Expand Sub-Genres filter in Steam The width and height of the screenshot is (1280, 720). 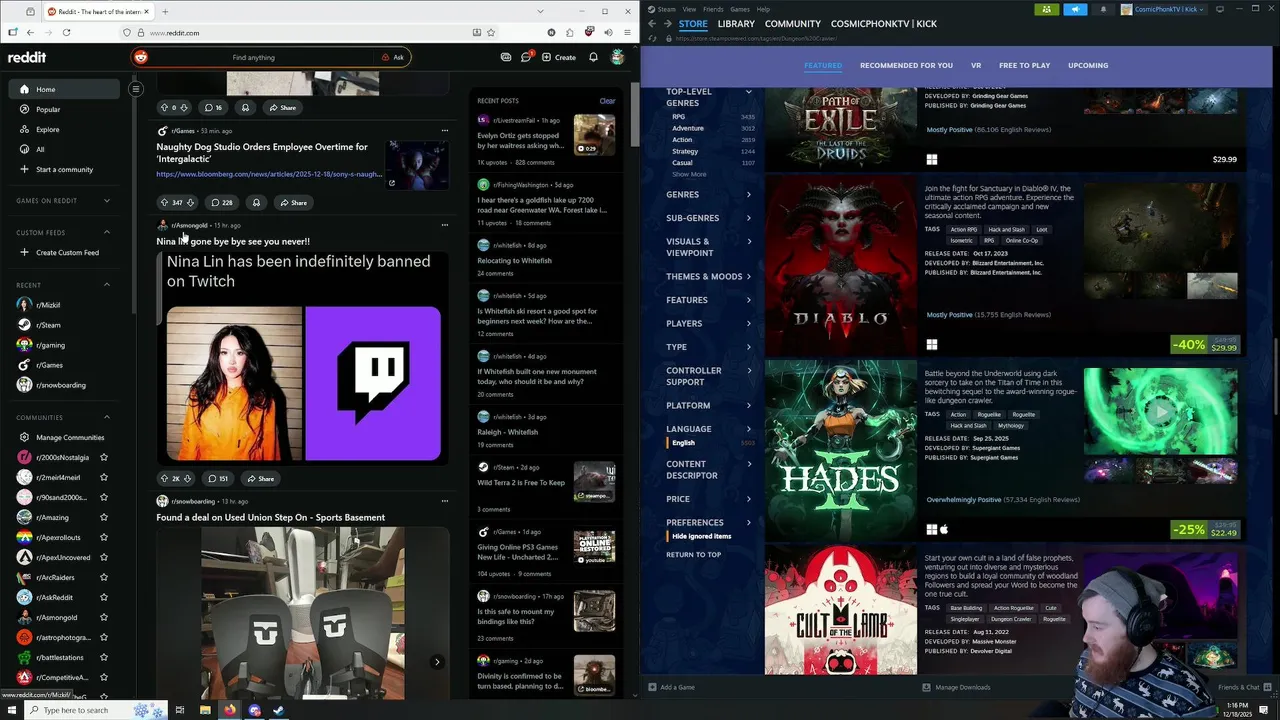click(x=709, y=218)
